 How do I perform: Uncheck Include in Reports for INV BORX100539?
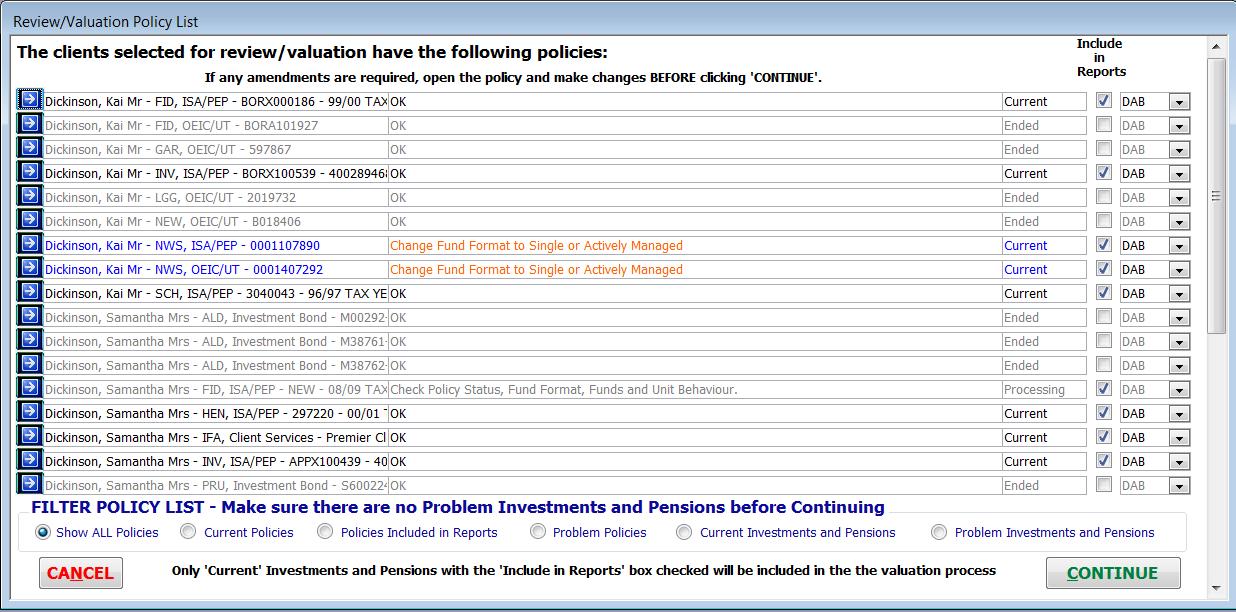pyautogui.click(x=1103, y=172)
